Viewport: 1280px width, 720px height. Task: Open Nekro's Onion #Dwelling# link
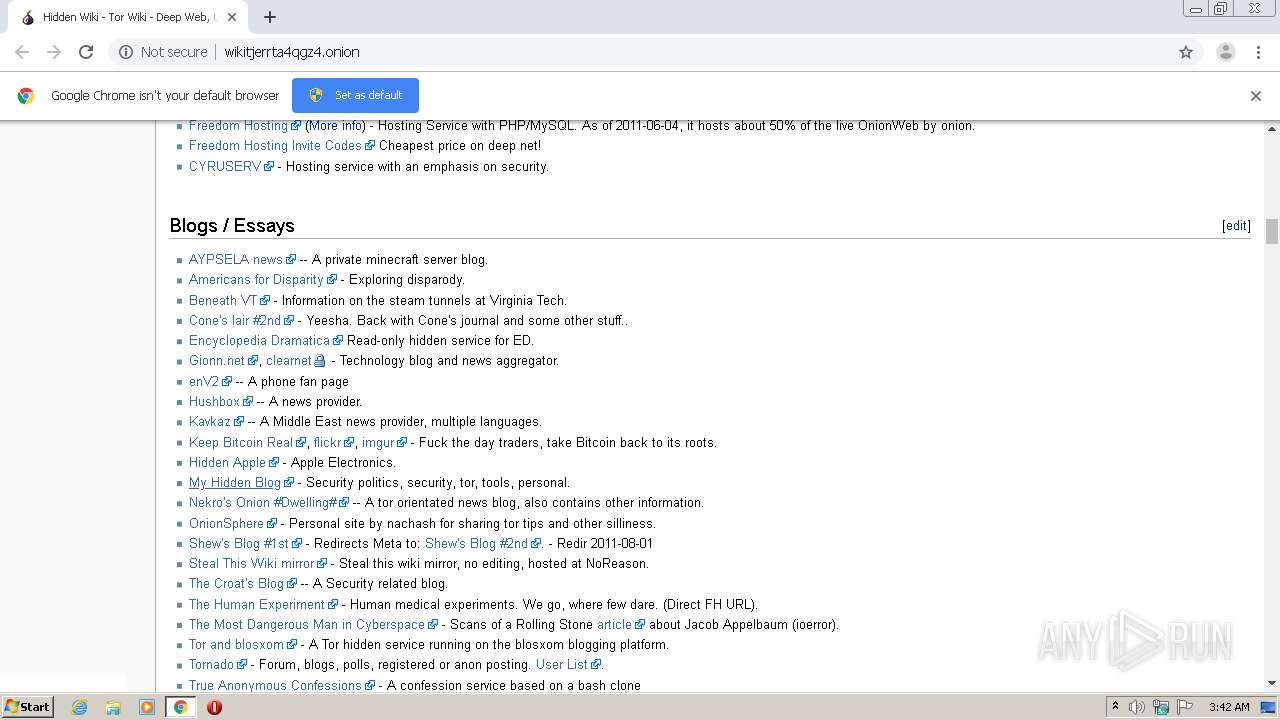click(x=263, y=503)
